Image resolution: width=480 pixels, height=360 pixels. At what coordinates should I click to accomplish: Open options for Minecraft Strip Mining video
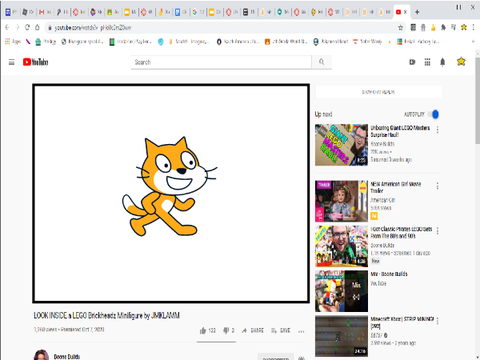click(x=437, y=321)
